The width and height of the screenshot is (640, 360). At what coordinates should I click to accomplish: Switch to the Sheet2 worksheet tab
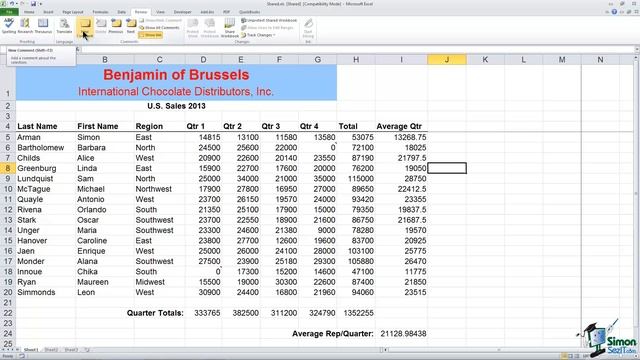51,350
